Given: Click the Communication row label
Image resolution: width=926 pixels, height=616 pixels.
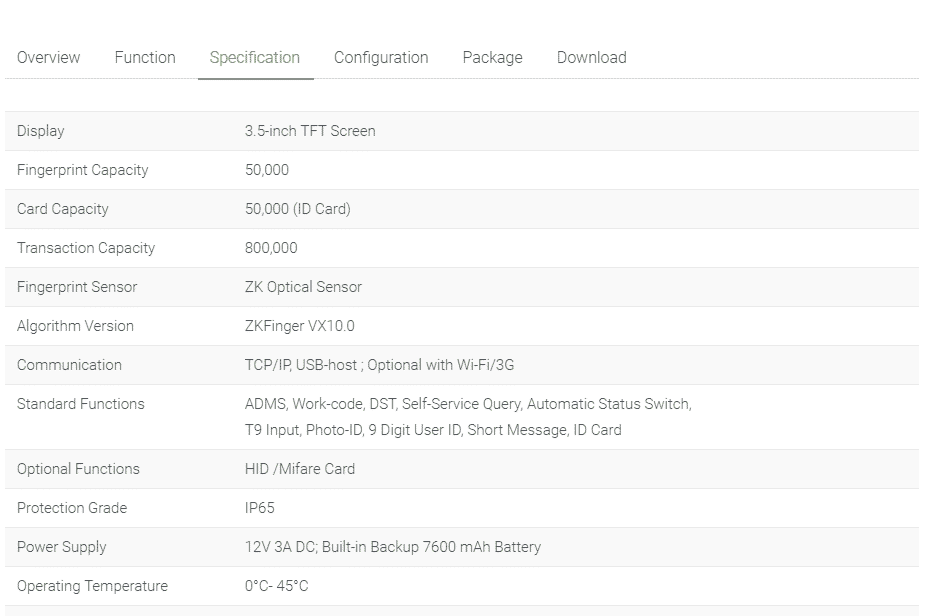Looking at the screenshot, I should pos(70,365).
